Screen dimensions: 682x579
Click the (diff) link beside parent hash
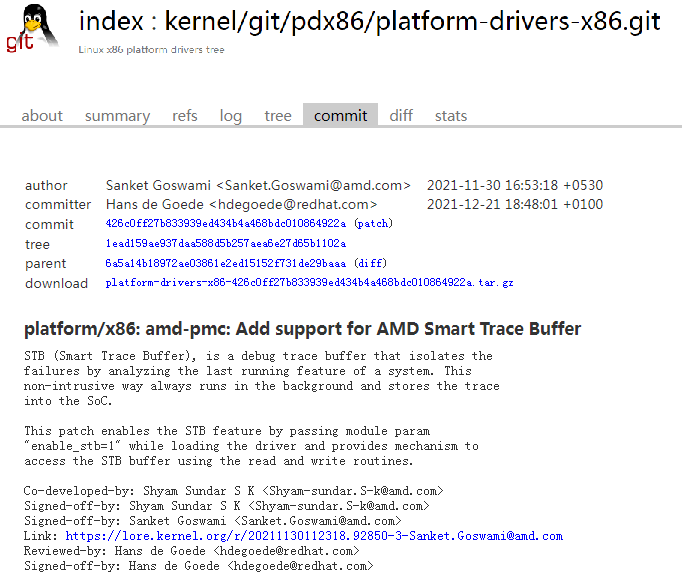370,264
